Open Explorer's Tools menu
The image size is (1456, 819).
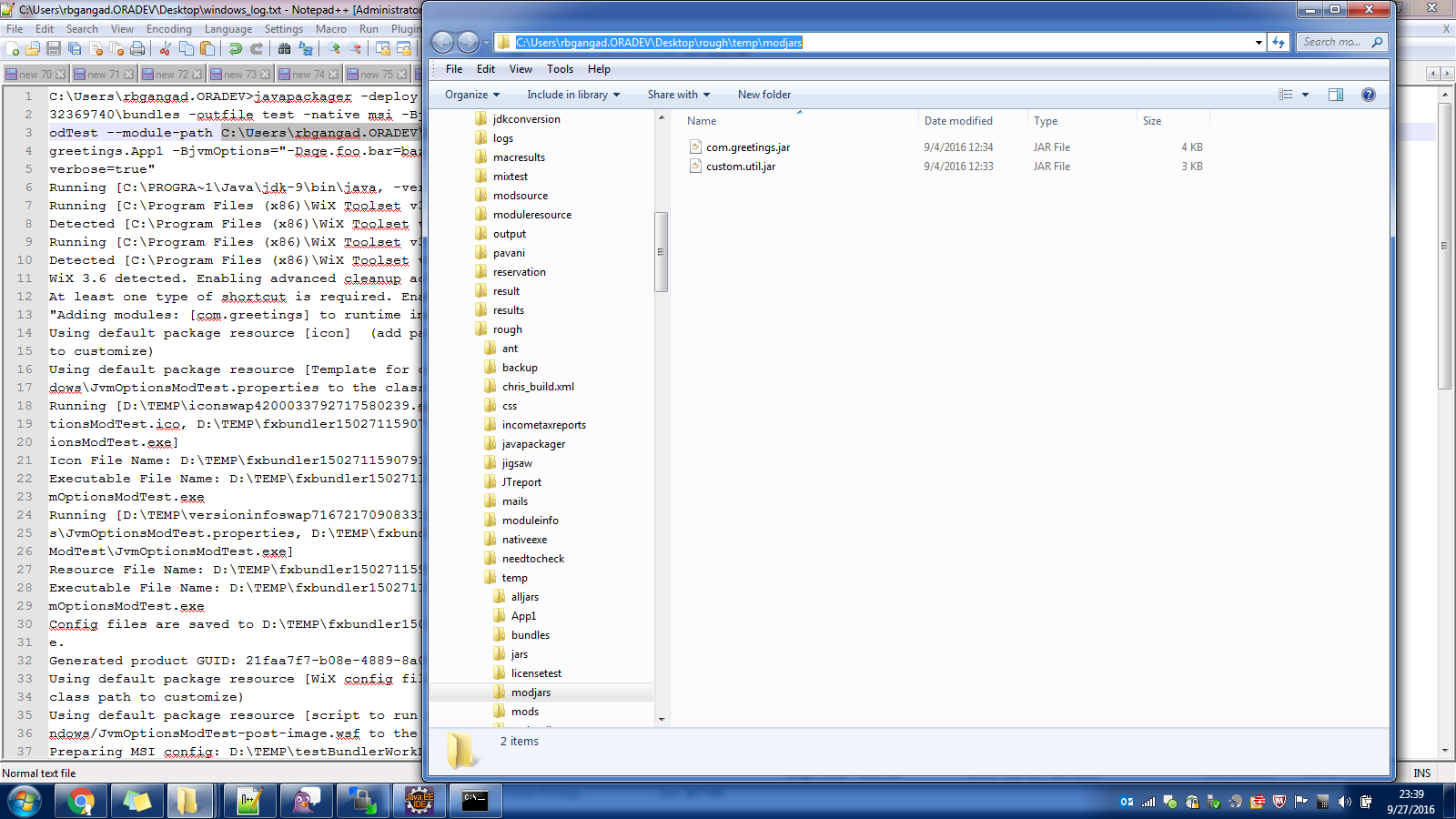click(560, 69)
